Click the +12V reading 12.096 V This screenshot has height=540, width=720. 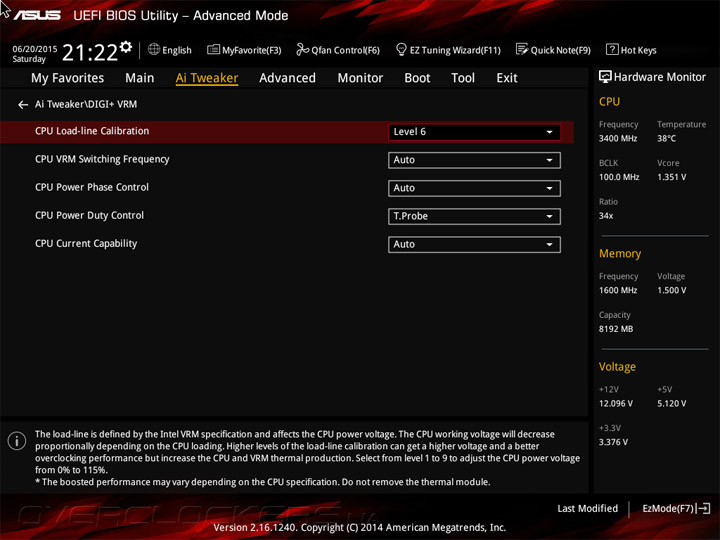pos(615,403)
